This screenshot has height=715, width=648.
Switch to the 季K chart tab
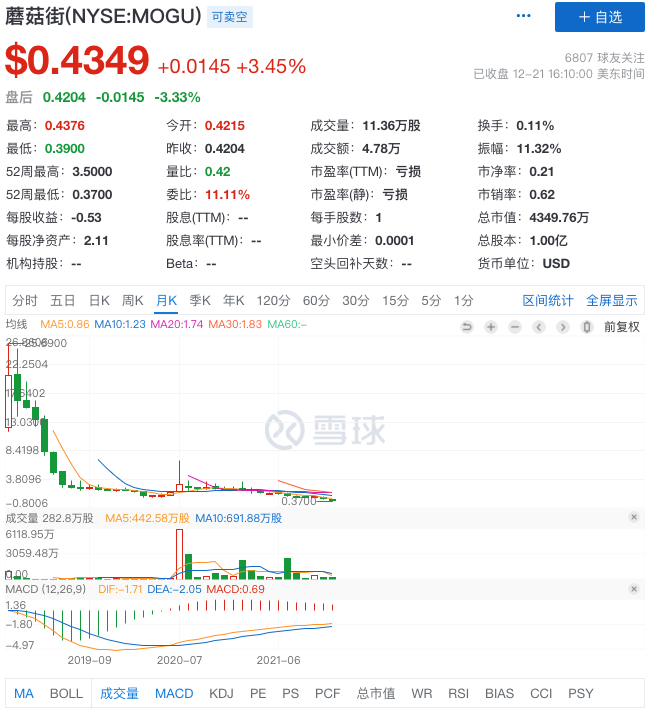click(200, 301)
